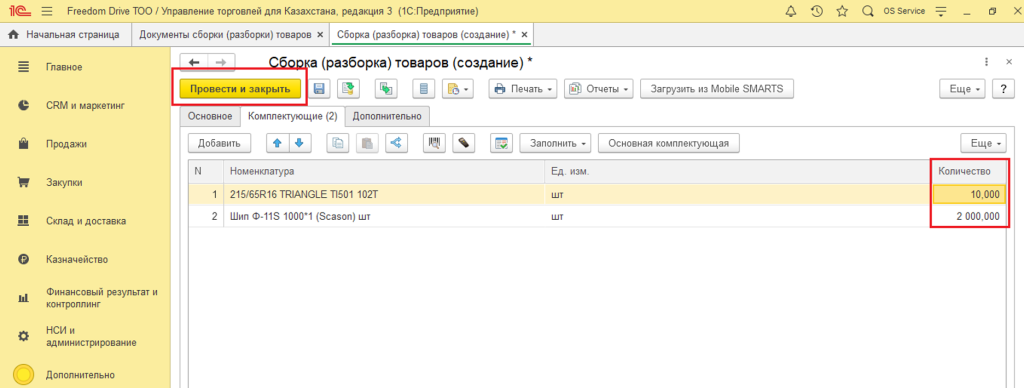Click the post document icon
The width and height of the screenshot is (1024, 388).
pyautogui.click(x=349, y=89)
